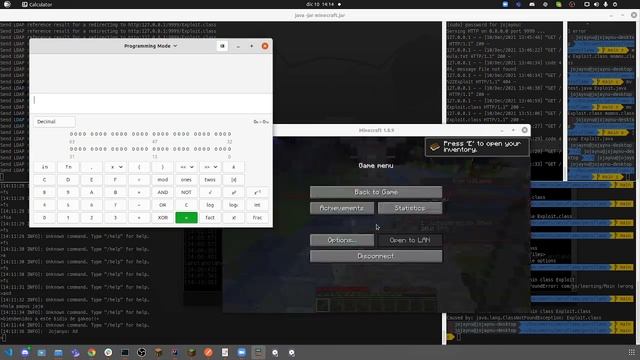Click the fact key in calculator
Screen dimensions: 640x360
coord(210,218)
